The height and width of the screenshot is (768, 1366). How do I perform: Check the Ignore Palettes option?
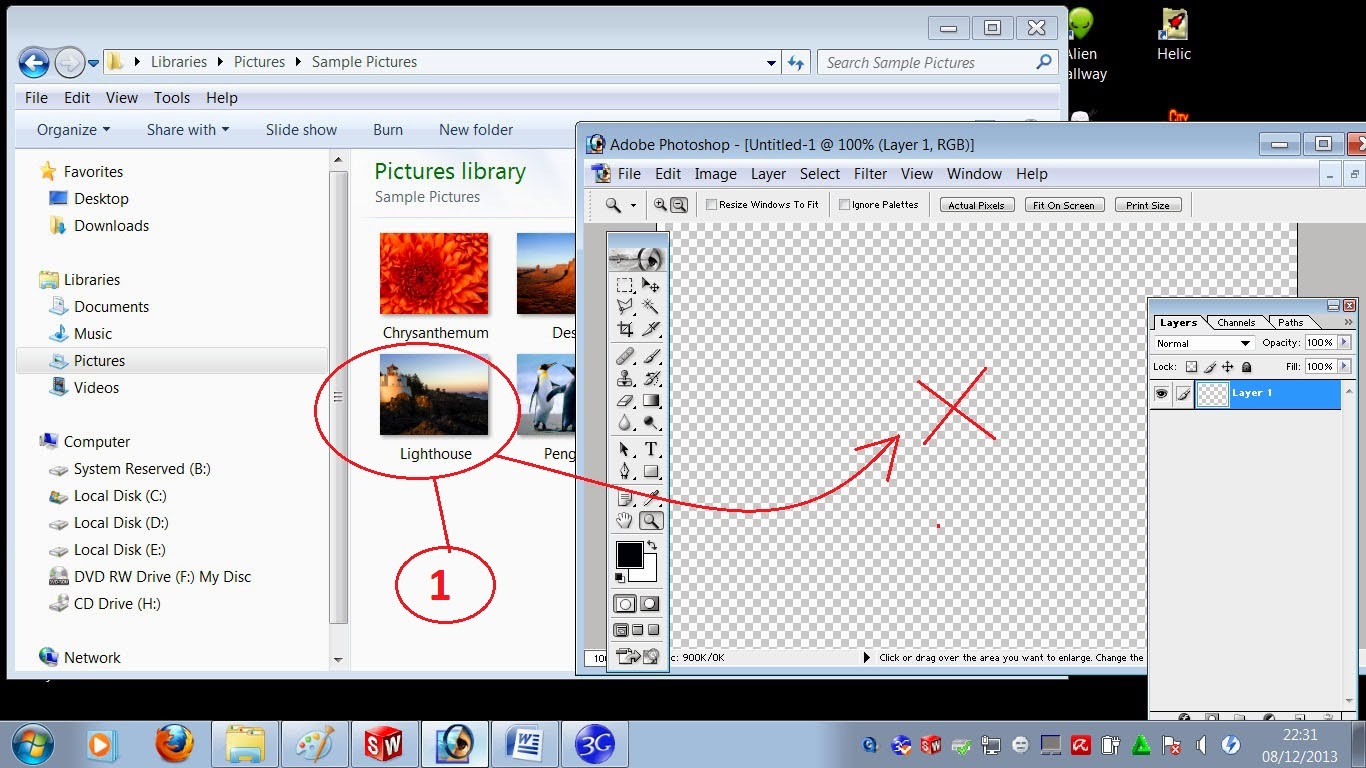(843, 204)
